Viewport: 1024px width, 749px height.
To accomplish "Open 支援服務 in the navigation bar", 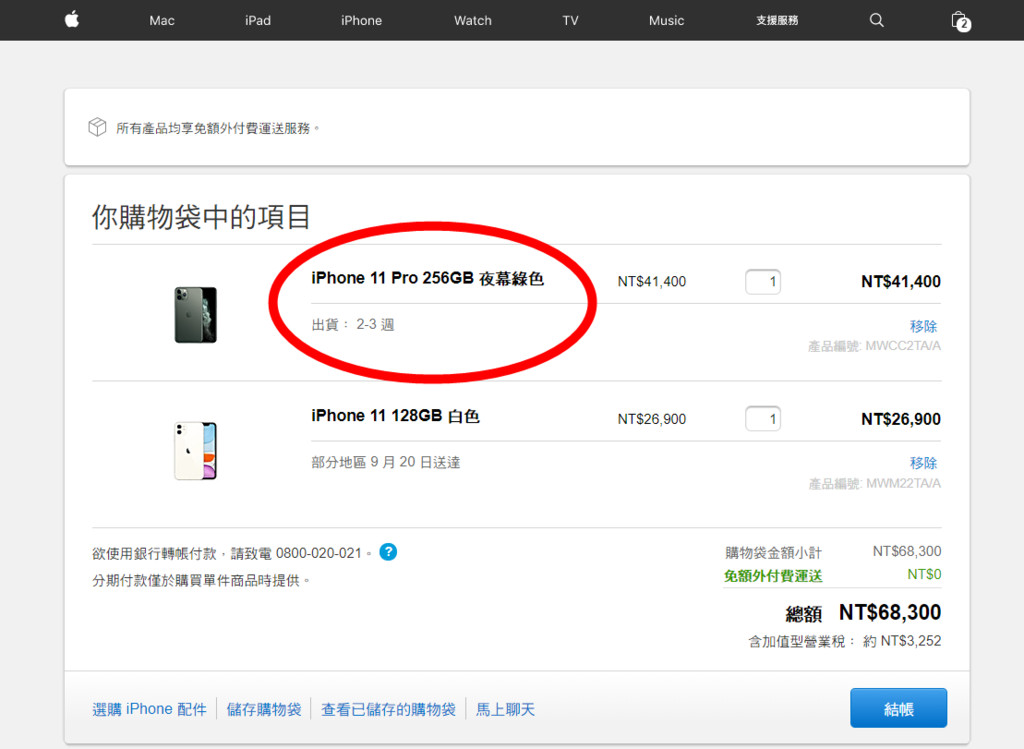I will pos(777,20).
